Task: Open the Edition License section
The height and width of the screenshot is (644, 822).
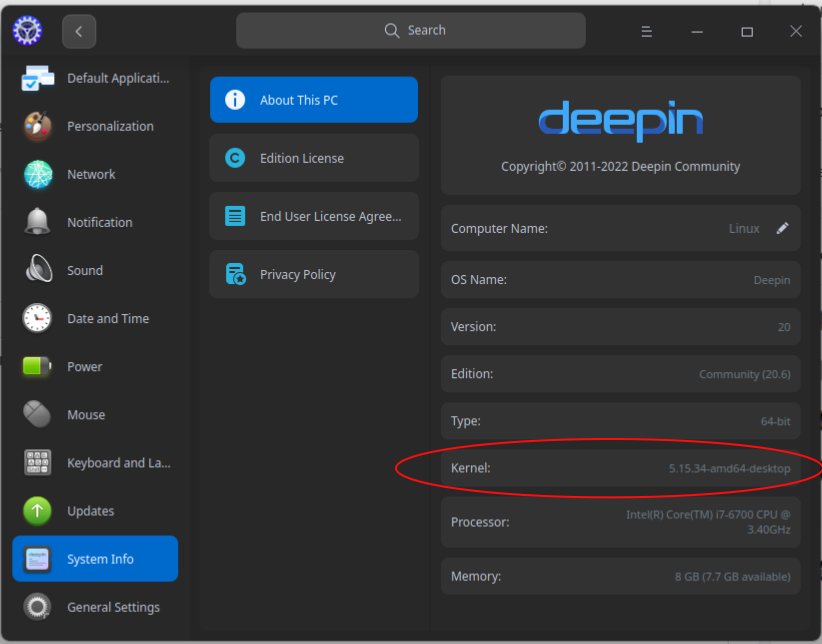Action: [314, 158]
